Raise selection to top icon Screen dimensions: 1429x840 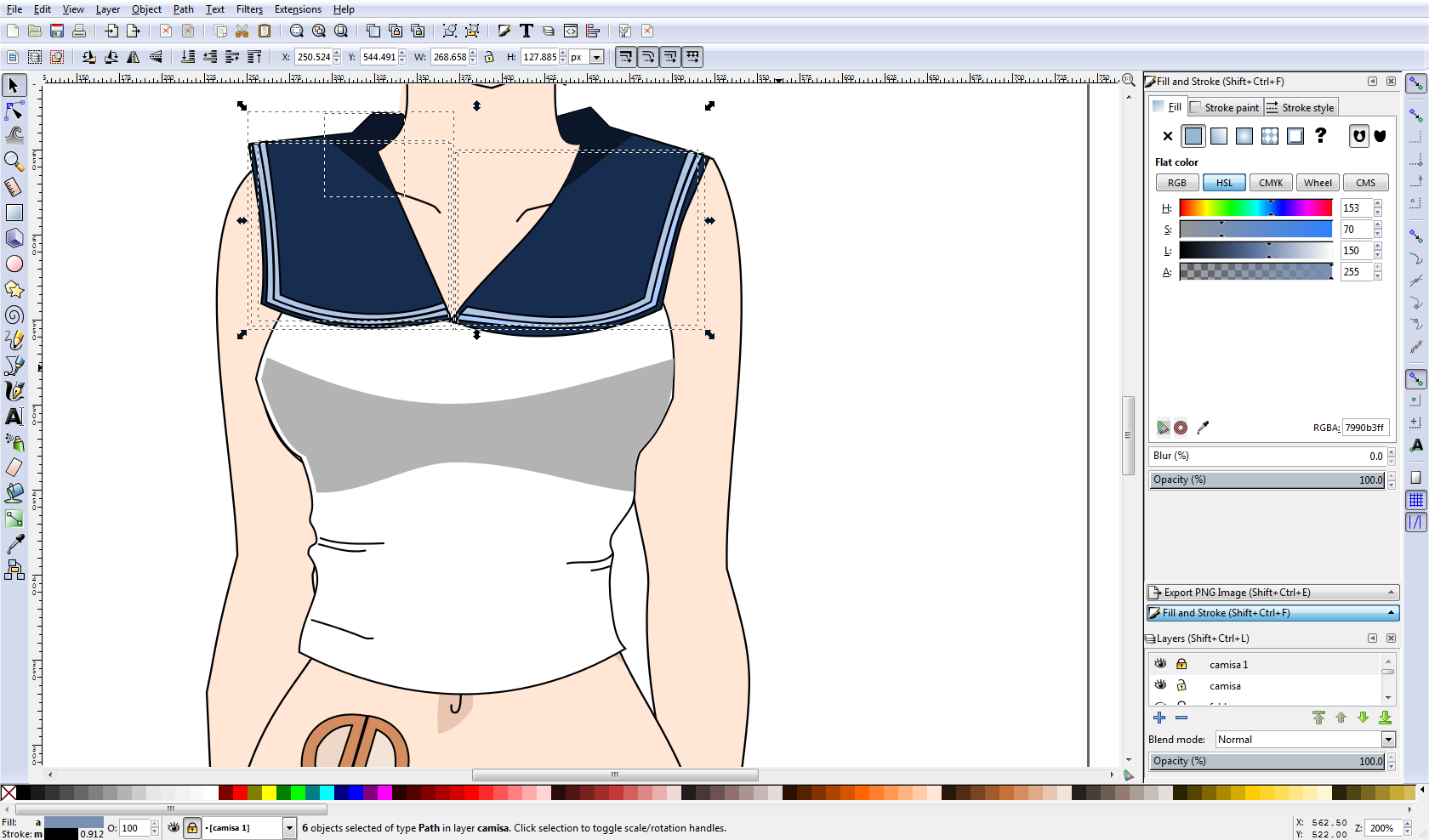pos(254,57)
